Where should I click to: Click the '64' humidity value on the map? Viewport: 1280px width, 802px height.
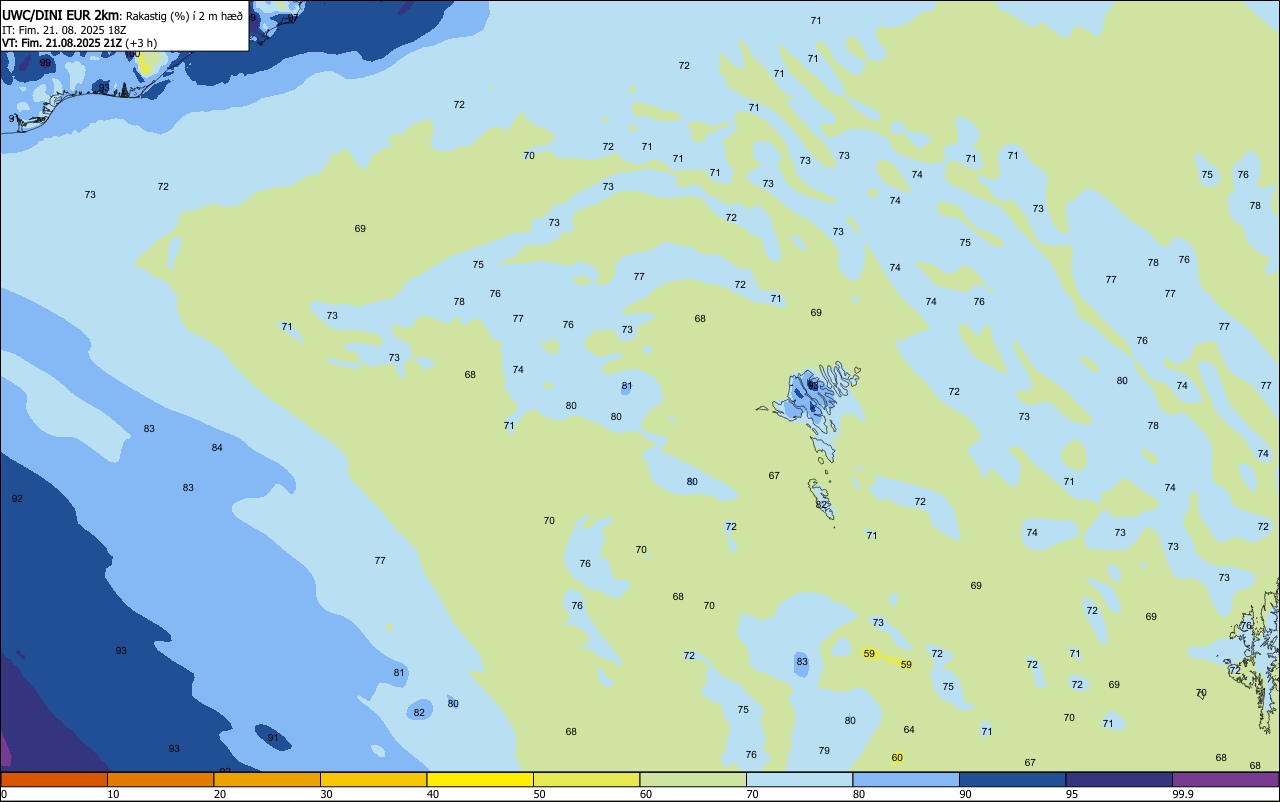point(909,729)
